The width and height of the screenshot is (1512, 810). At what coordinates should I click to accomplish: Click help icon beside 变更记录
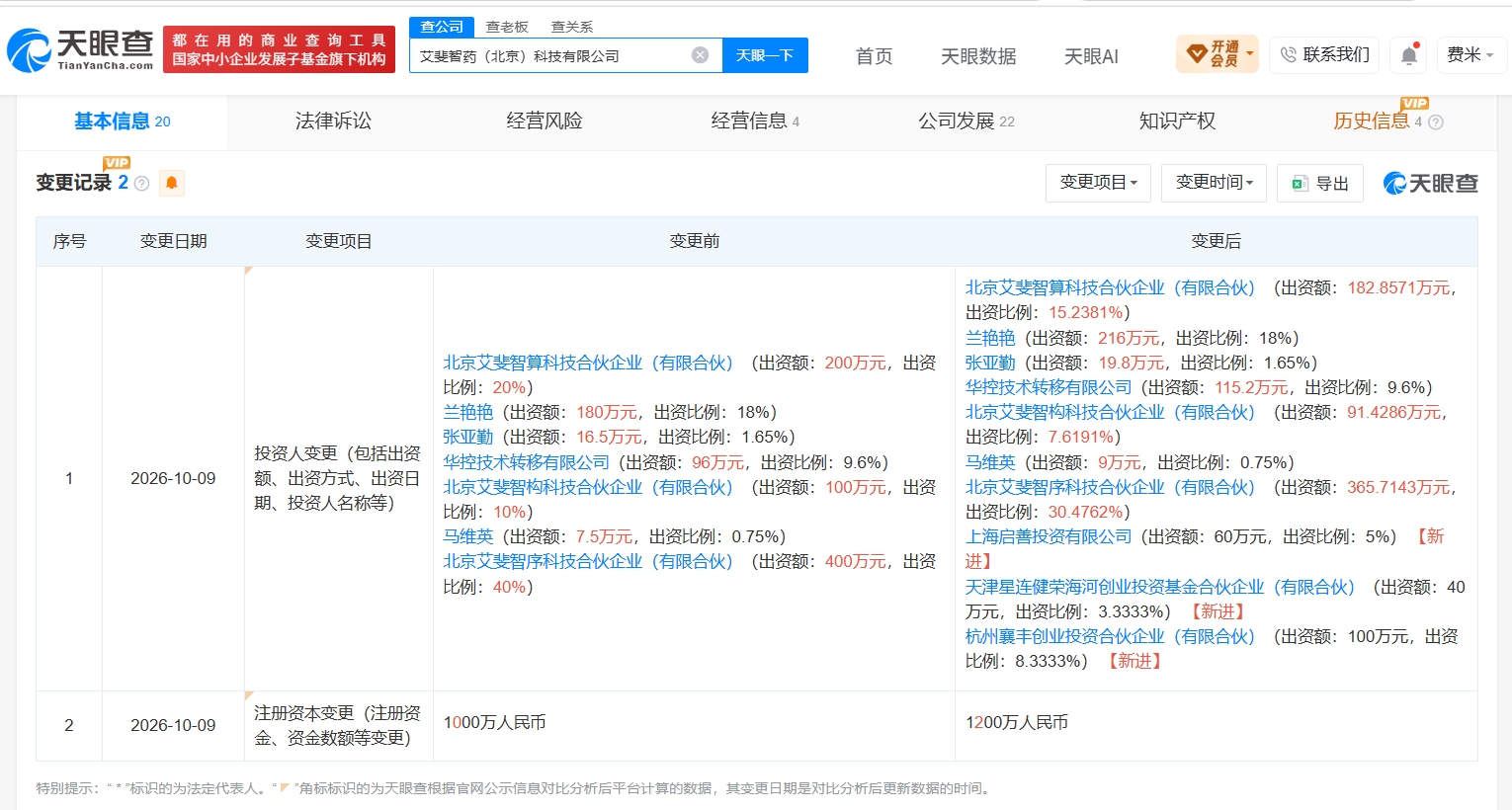coord(141,184)
